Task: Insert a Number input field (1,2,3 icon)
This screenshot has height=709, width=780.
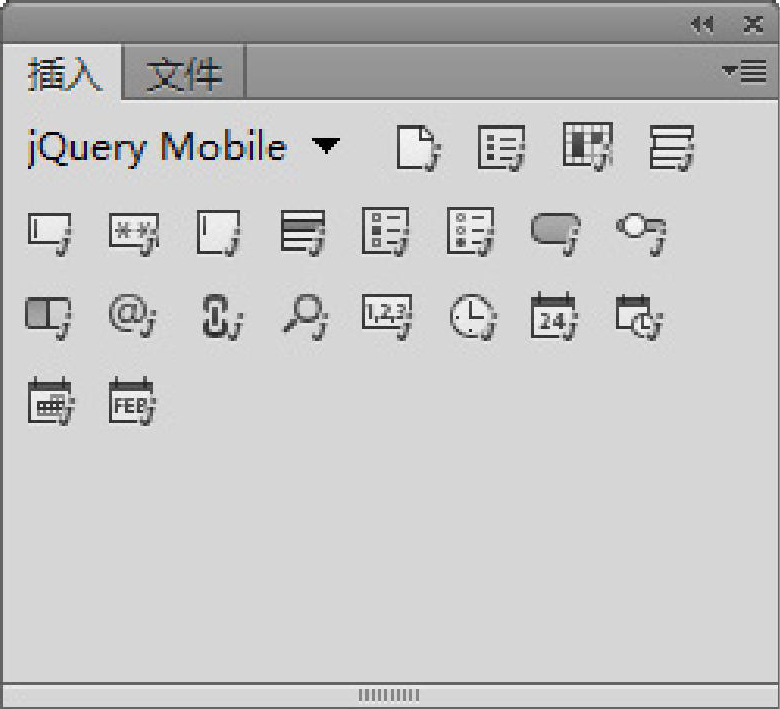Action: tap(387, 317)
